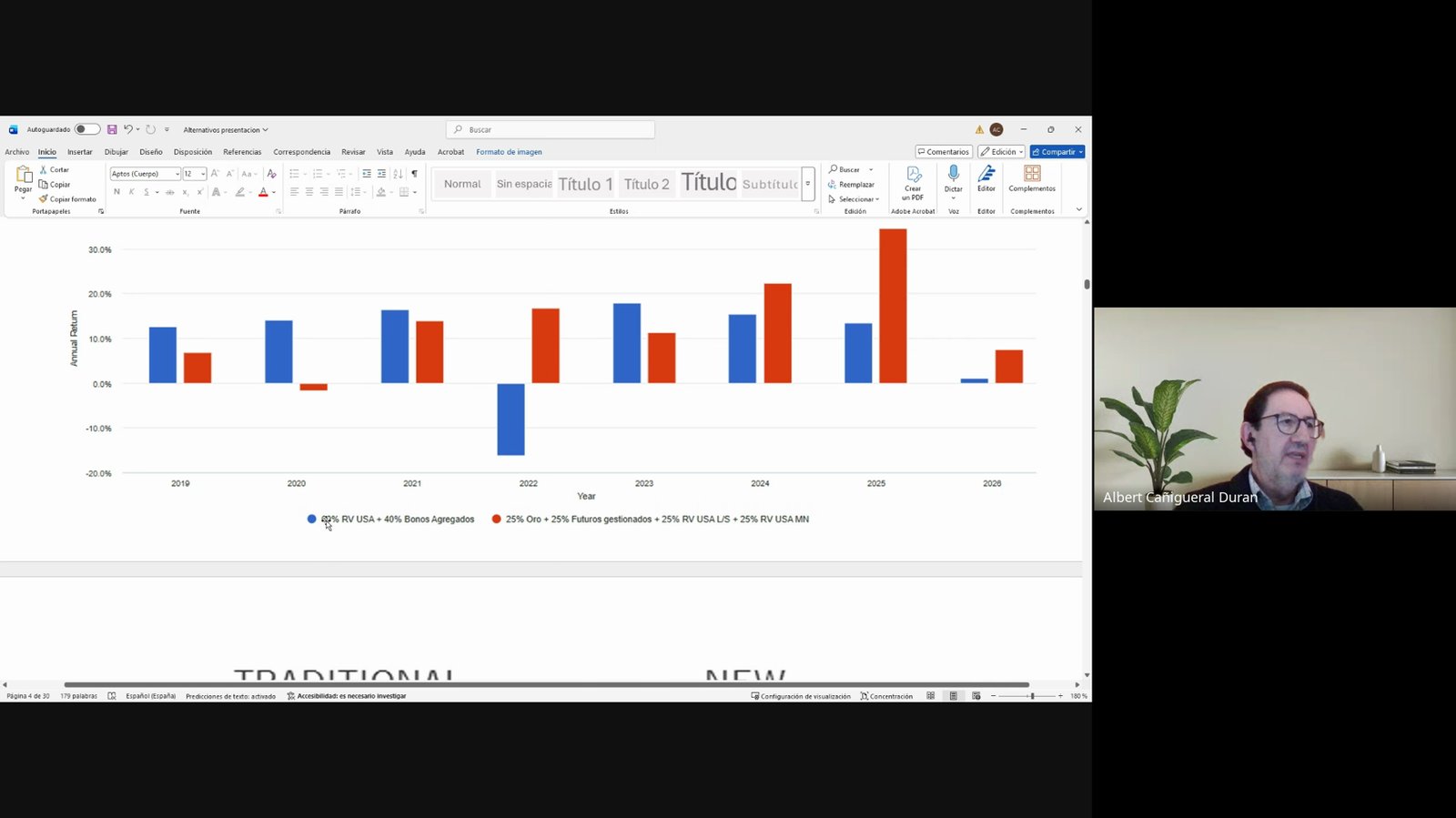This screenshot has height=818, width=1456.
Task: Save the document with the floppy disk icon
Action: click(x=112, y=129)
